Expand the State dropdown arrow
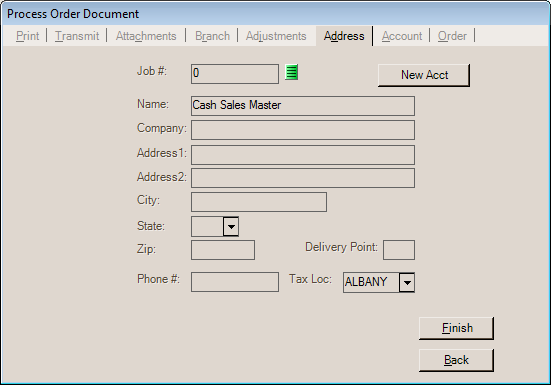The height and width of the screenshot is (385, 551). 231,227
